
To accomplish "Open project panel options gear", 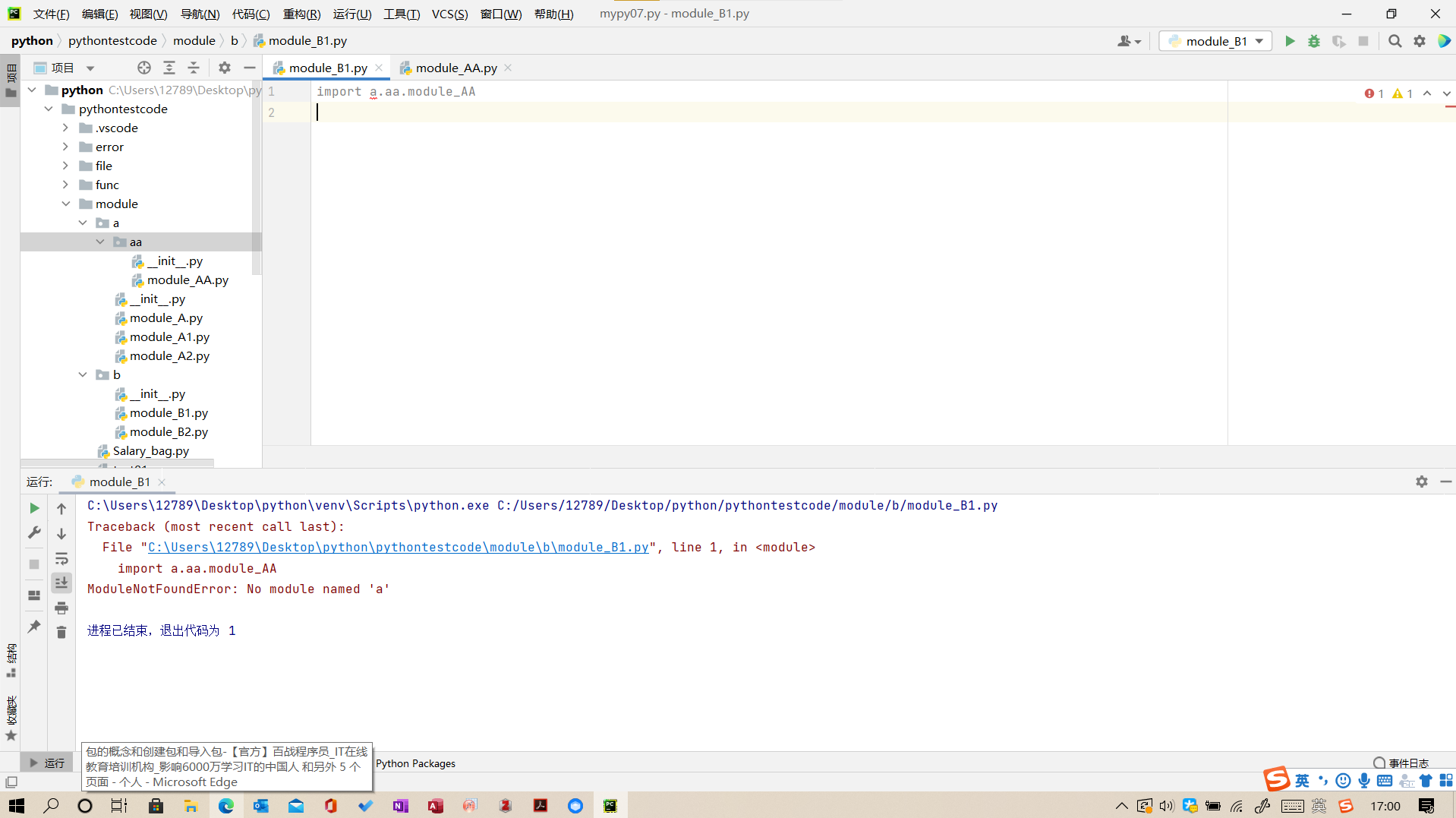I will click(225, 68).
